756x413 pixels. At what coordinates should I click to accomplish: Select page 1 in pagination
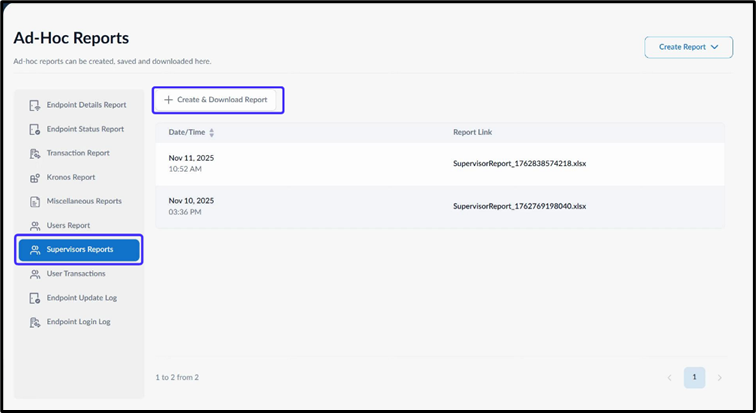(694, 378)
